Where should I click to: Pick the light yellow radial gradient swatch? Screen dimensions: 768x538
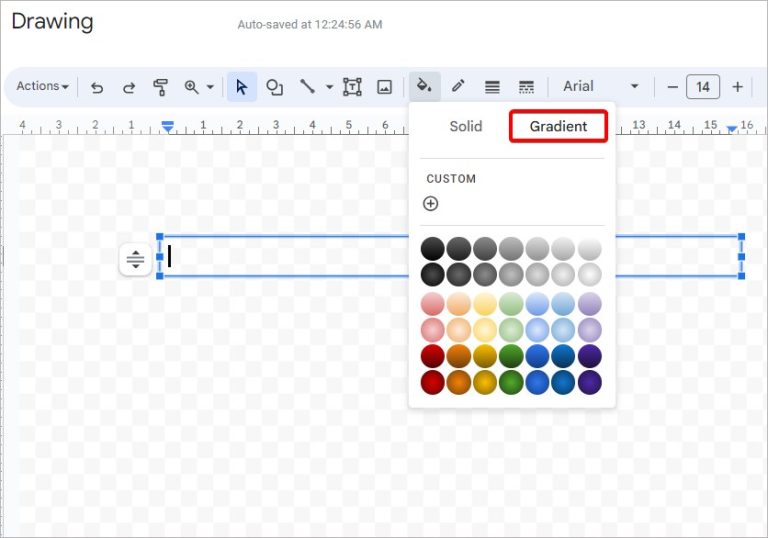pos(485,330)
